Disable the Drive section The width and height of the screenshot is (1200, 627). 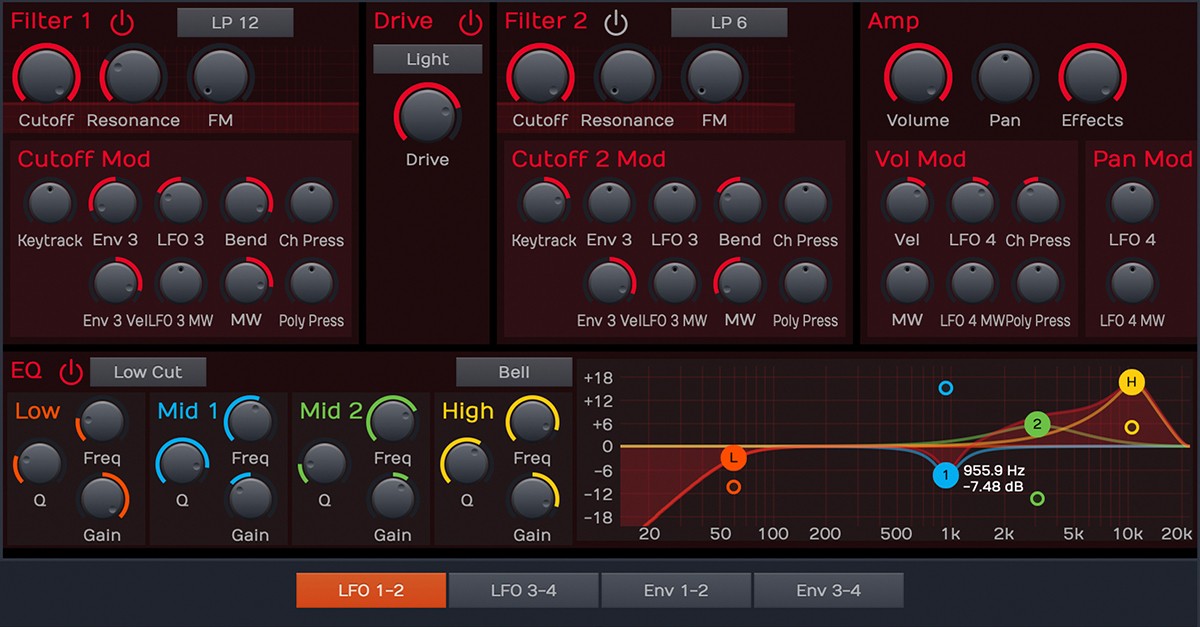click(470, 21)
